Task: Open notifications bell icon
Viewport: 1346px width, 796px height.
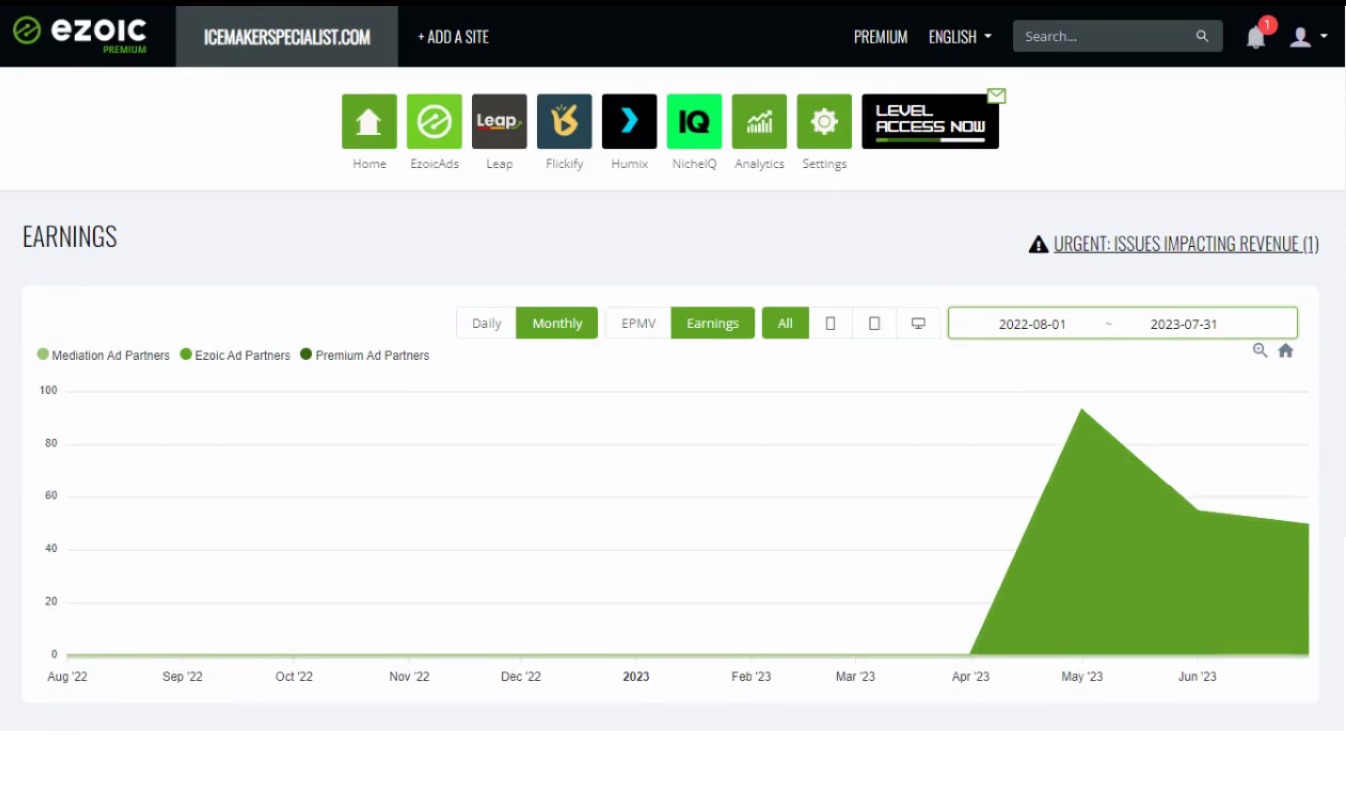Action: click(x=1256, y=37)
